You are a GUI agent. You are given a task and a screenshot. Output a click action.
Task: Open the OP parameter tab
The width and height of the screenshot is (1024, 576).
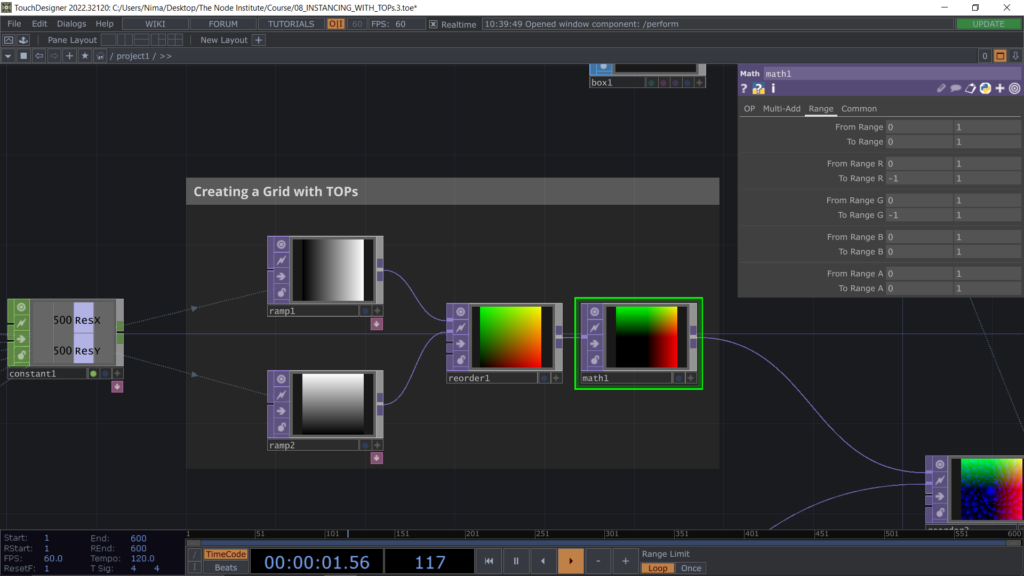[x=749, y=109]
